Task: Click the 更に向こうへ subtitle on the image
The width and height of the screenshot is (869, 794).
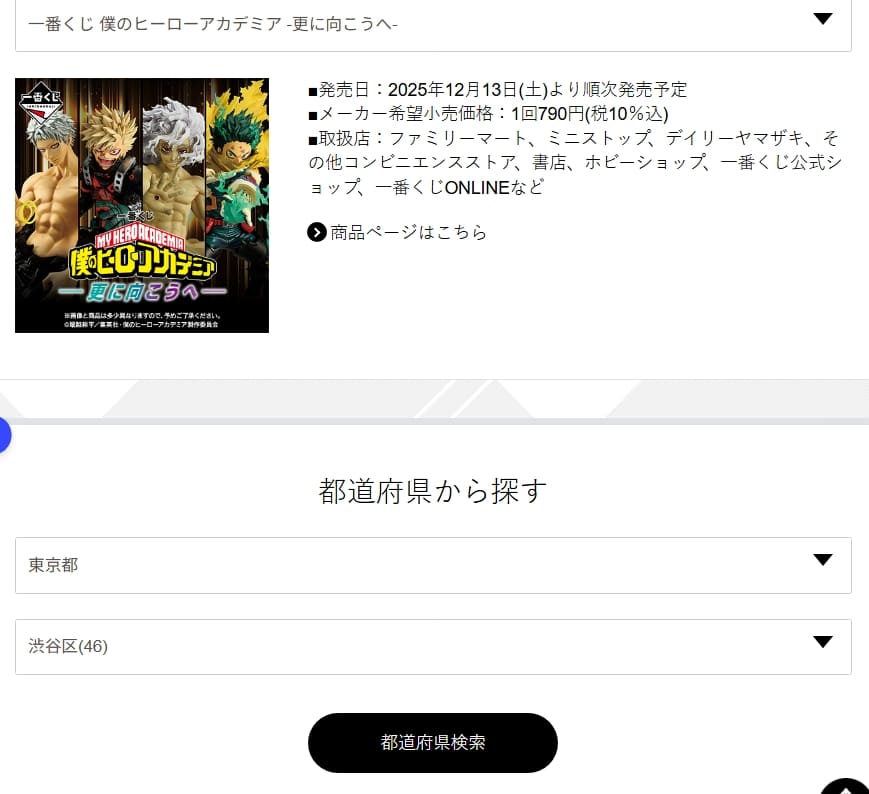Action: (x=142, y=292)
